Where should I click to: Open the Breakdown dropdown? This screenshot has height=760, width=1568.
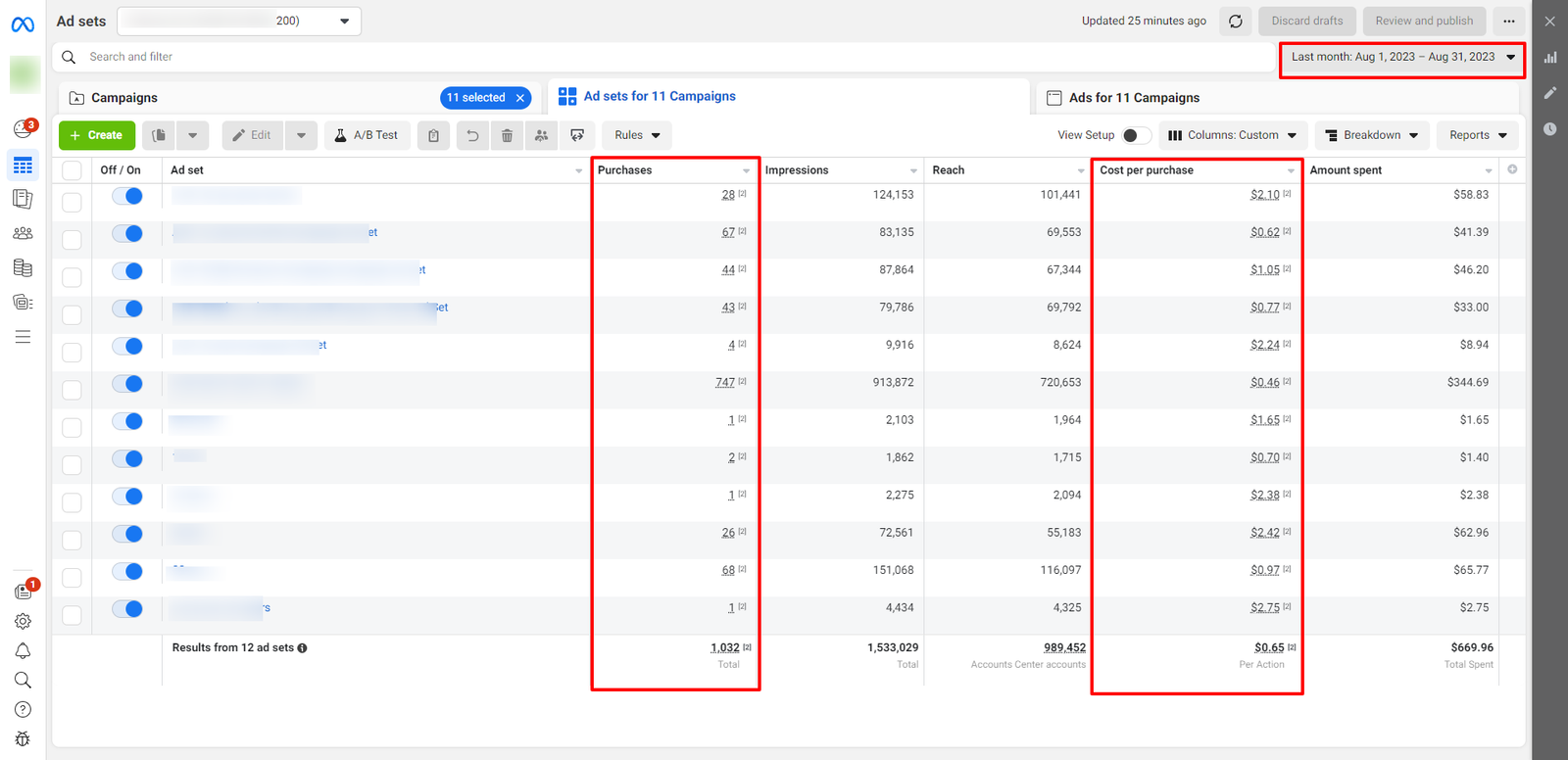(x=1372, y=135)
